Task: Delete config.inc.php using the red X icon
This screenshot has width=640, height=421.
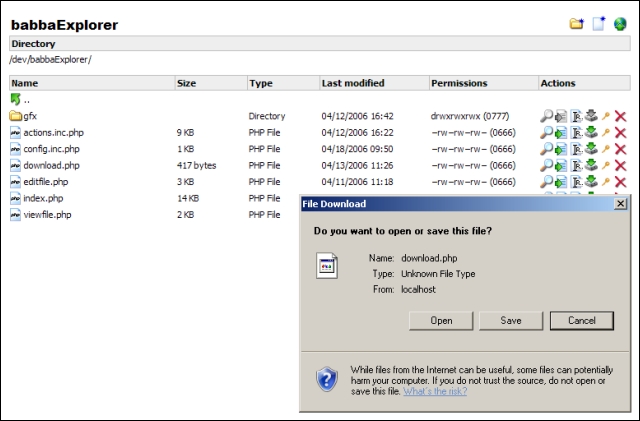Action: (620, 149)
